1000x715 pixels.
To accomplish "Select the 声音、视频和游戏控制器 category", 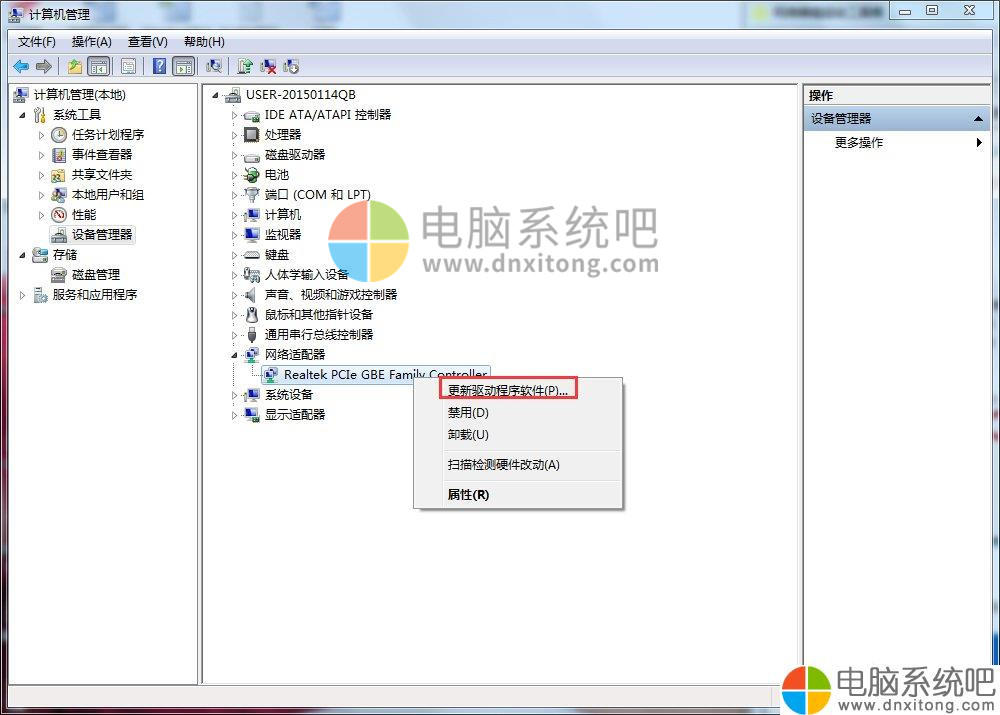I will tap(331, 295).
